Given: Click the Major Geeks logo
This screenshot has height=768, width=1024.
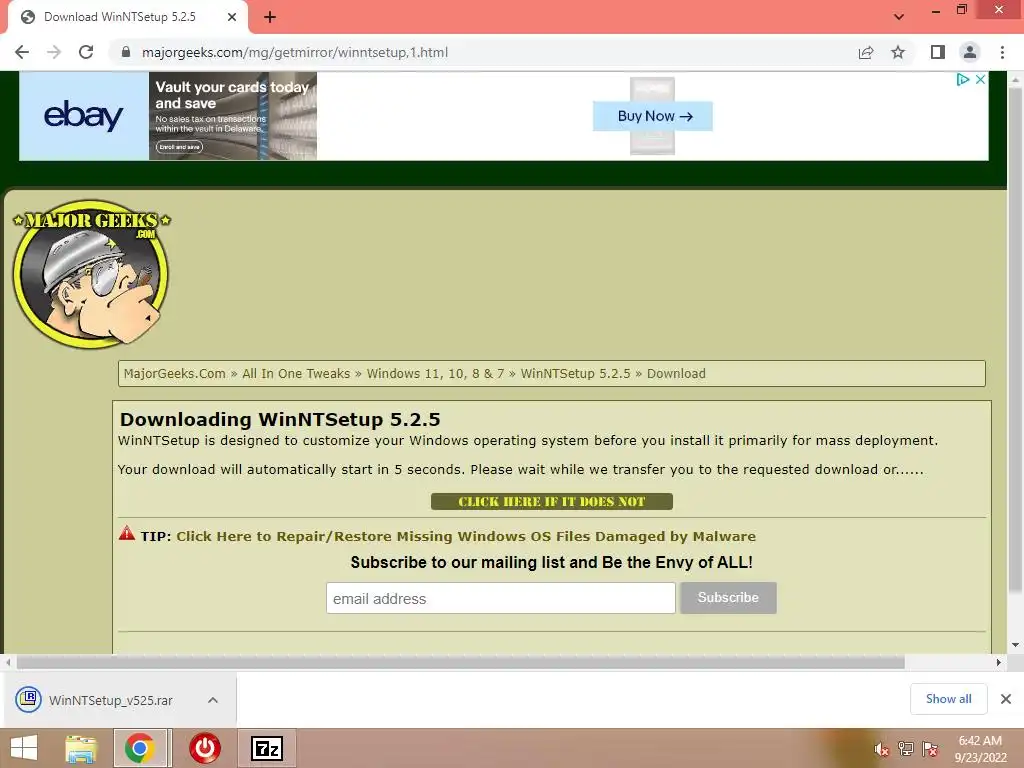Looking at the screenshot, I should pyautogui.click(x=91, y=274).
